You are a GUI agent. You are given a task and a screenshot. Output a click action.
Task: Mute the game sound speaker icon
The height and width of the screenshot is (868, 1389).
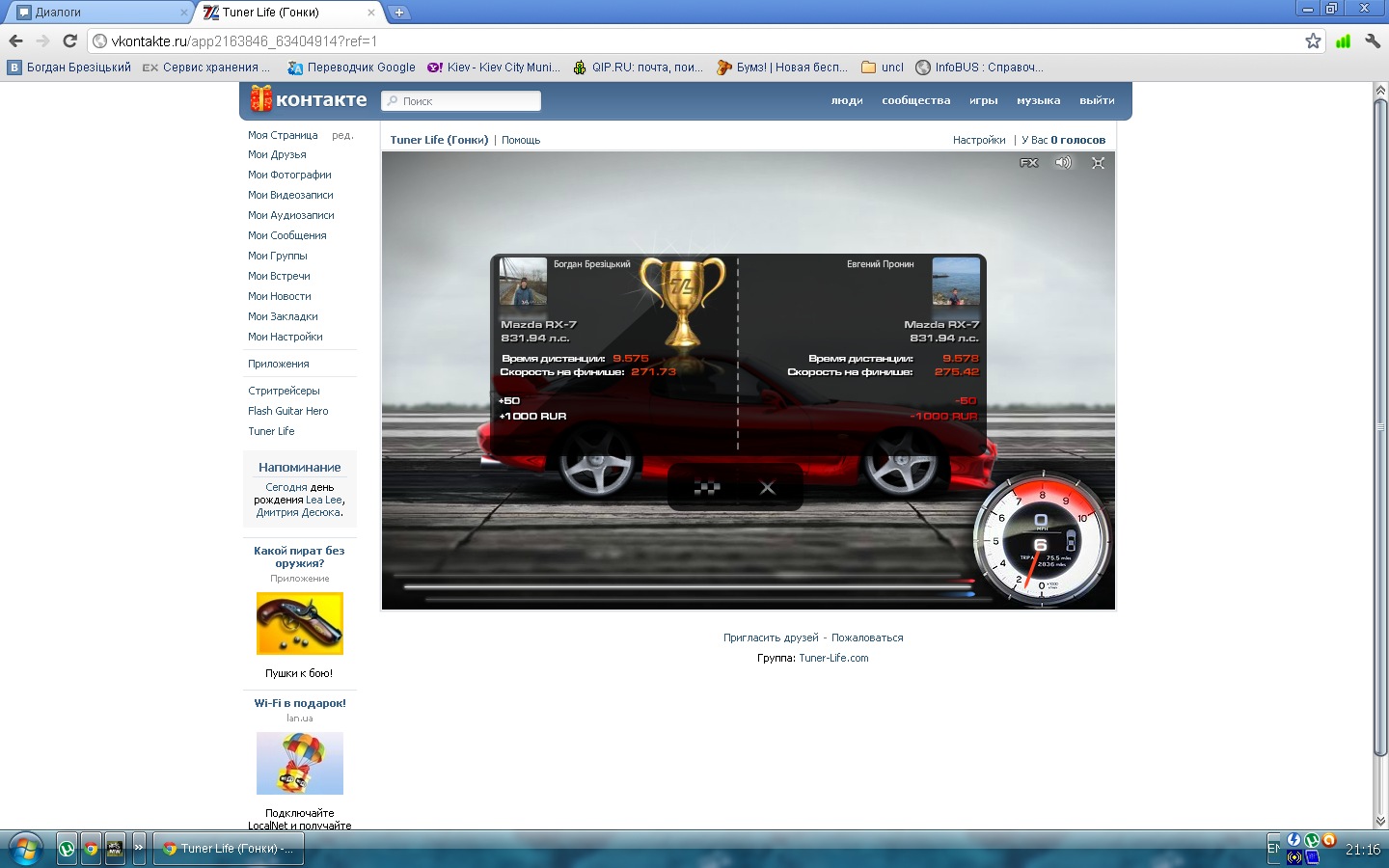1063,163
